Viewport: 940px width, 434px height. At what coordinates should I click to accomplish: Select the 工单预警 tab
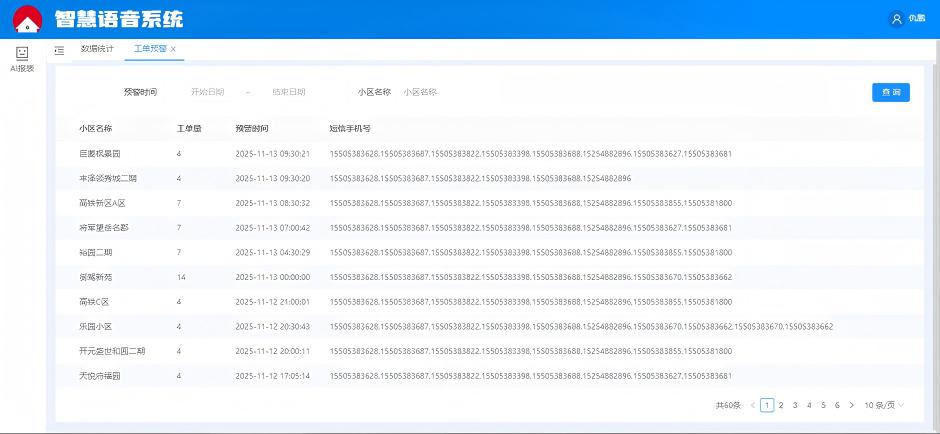point(150,49)
